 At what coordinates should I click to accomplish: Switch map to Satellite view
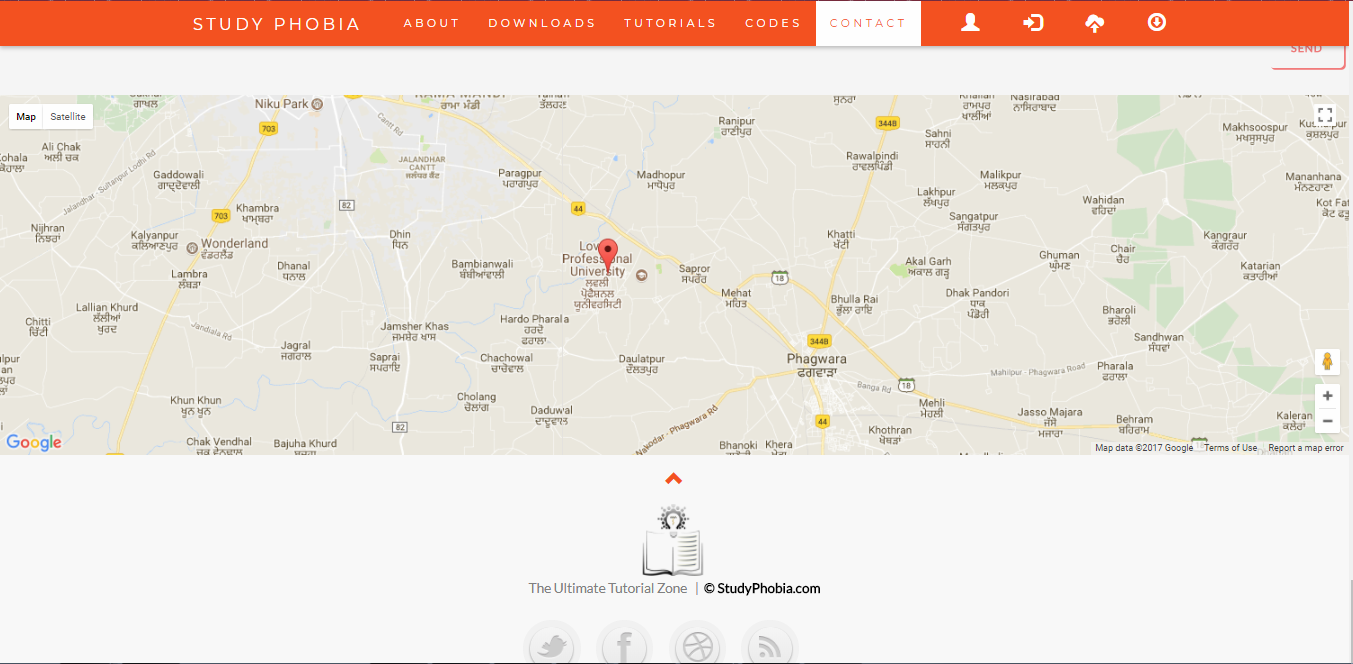[68, 117]
